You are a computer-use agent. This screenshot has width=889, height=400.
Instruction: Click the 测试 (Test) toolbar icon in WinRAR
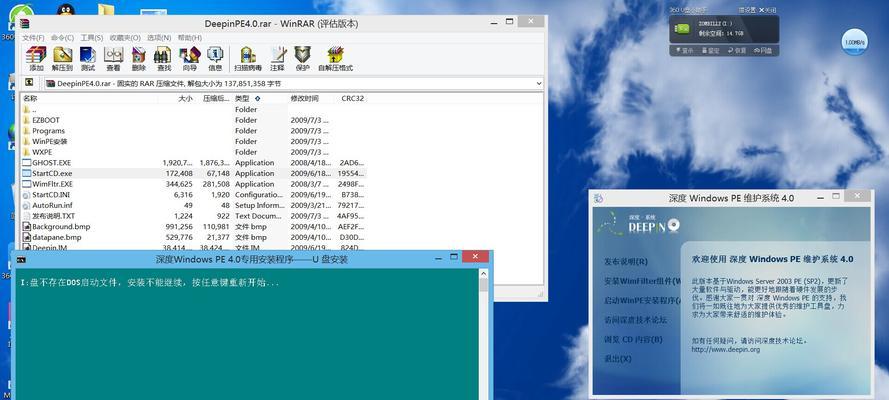(x=88, y=58)
